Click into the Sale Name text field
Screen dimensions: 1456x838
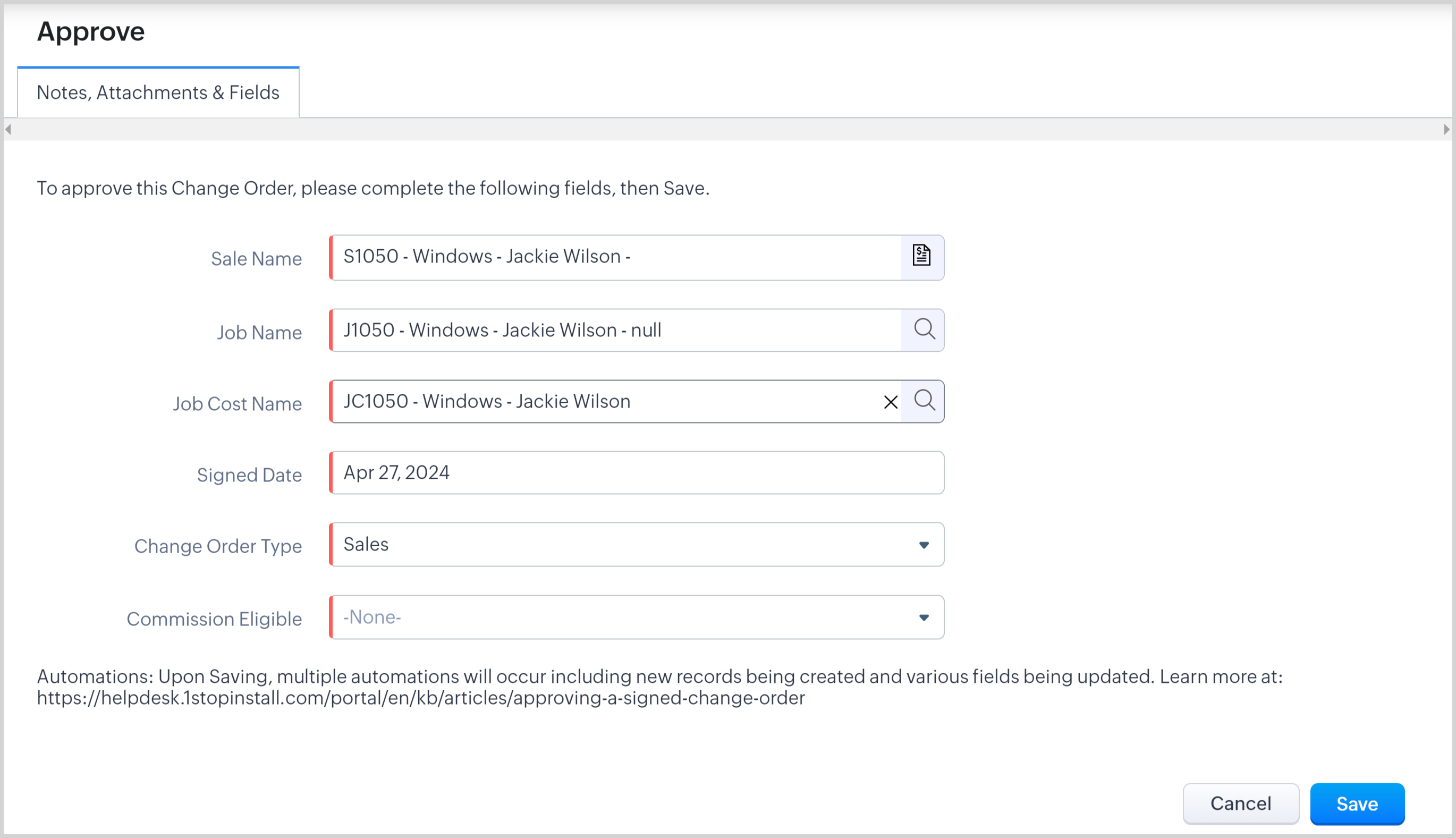coord(616,257)
